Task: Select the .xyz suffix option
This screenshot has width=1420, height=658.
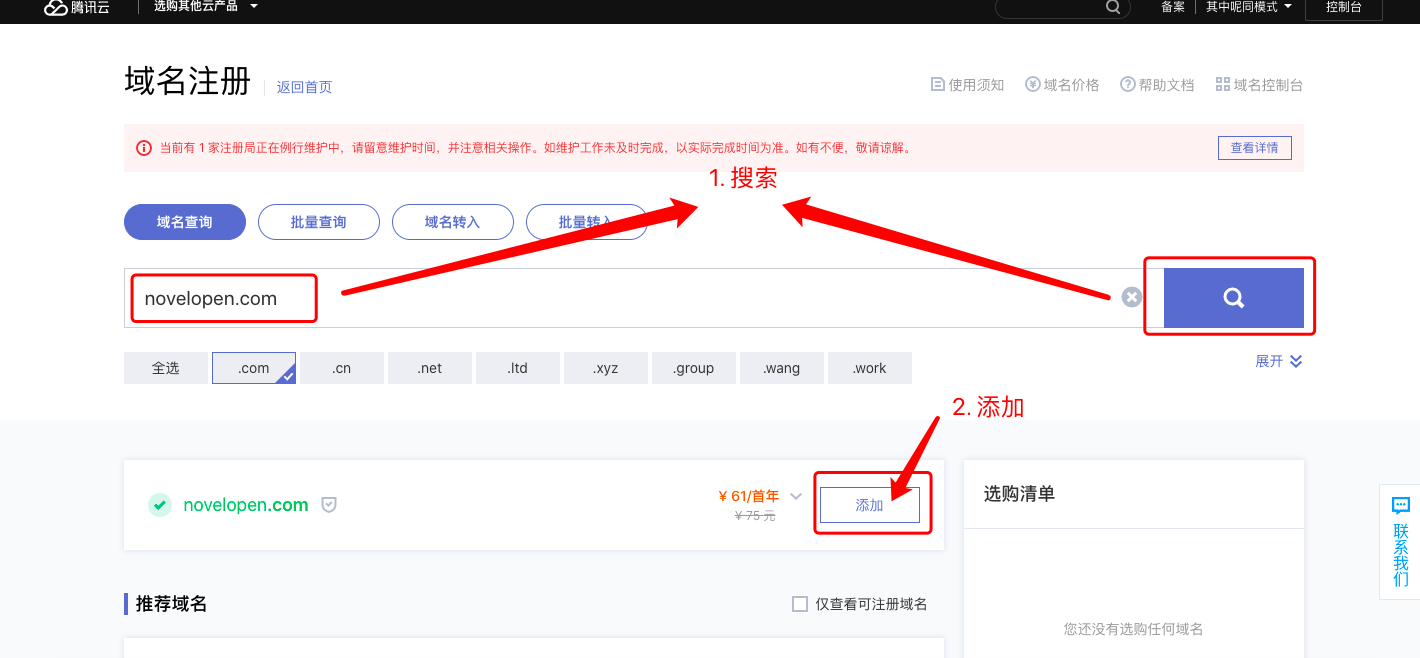Action: coord(606,368)
